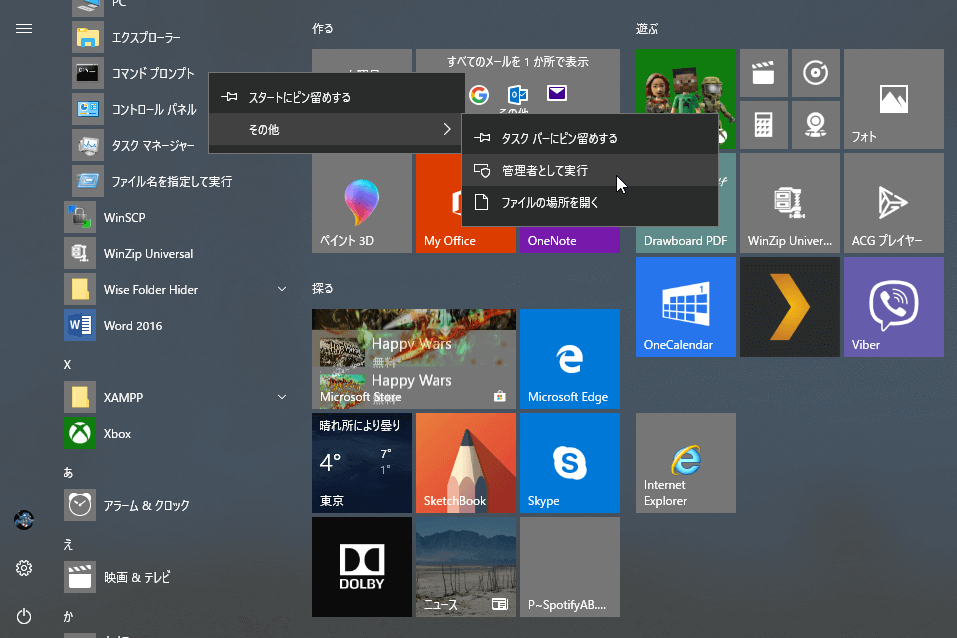Expand the XAMPP folder chevron

click(282, 398)
